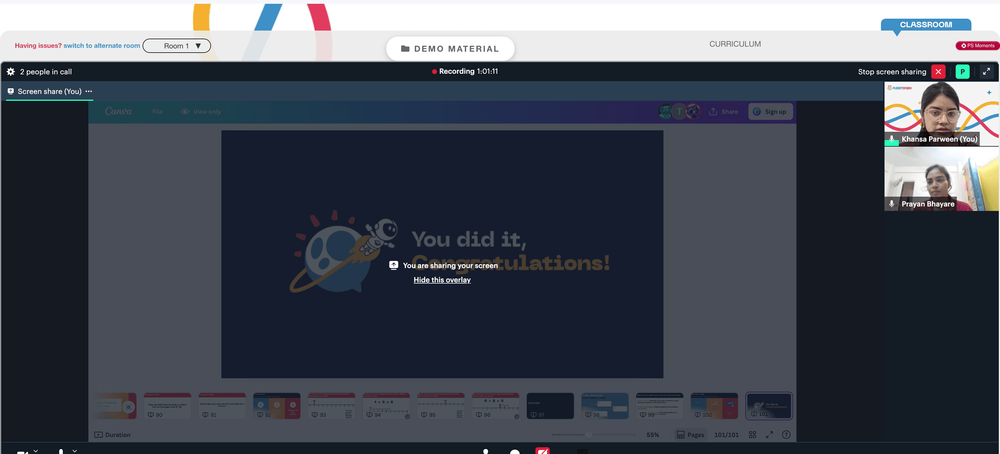Select slide thumbnail 96
This screenshot has height=454, width=1000.
coord(496,406)
